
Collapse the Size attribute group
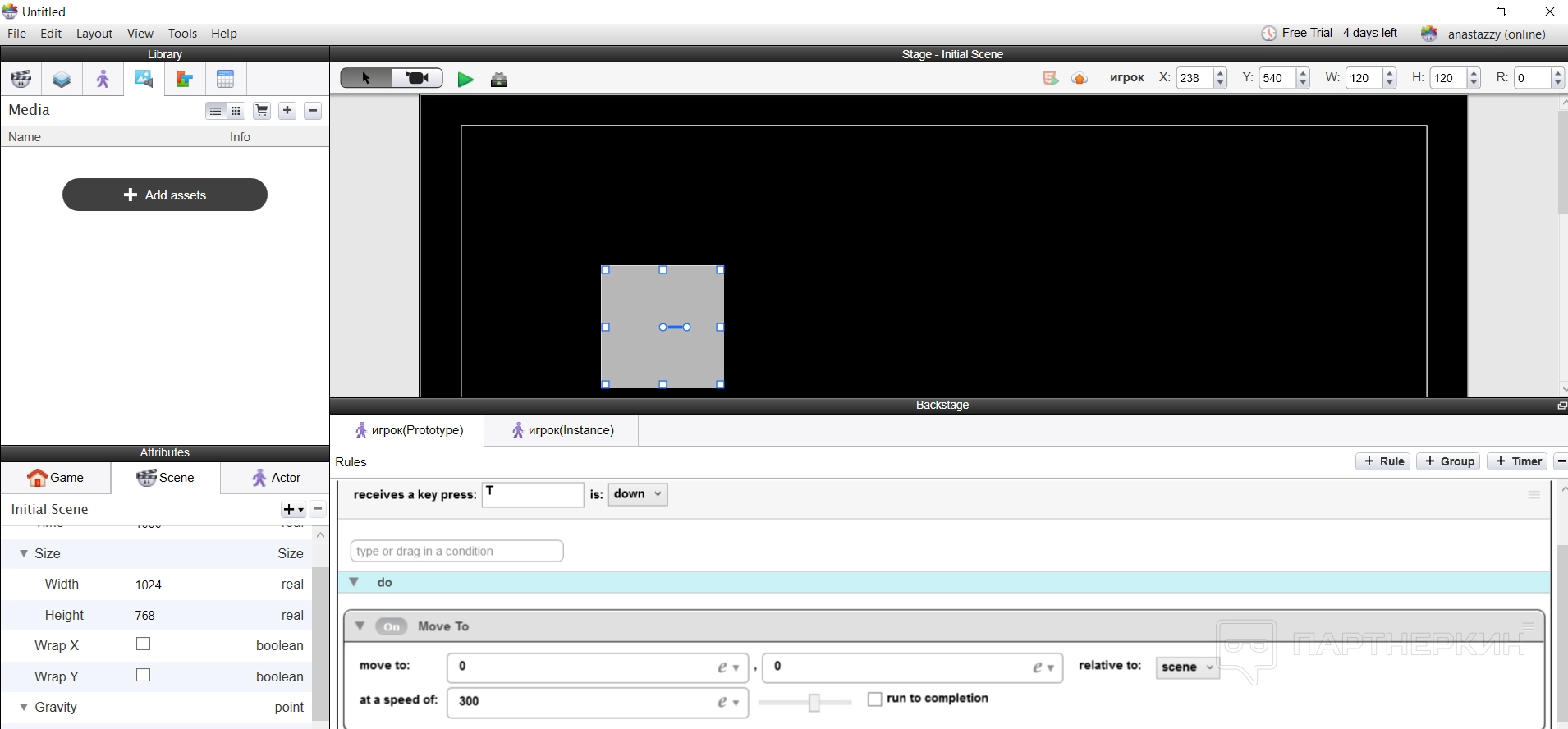(24, 554)
